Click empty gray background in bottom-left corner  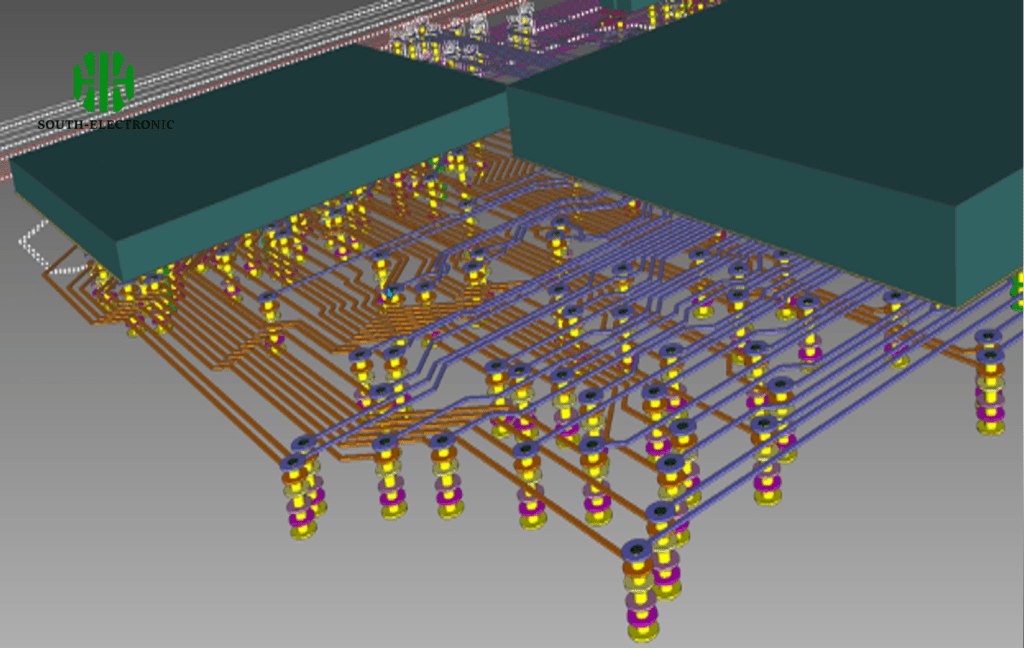[x=100, y=580]
